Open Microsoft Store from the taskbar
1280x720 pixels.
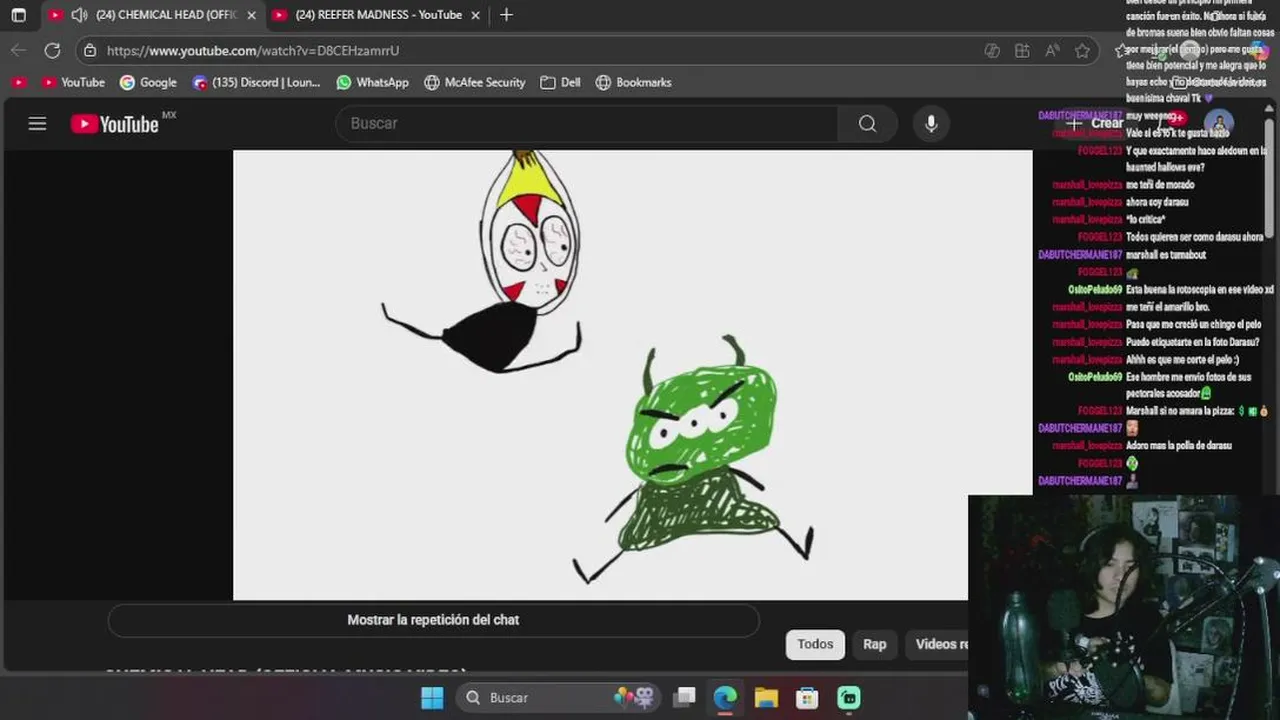pyautogui.click(x=807, y=698)
